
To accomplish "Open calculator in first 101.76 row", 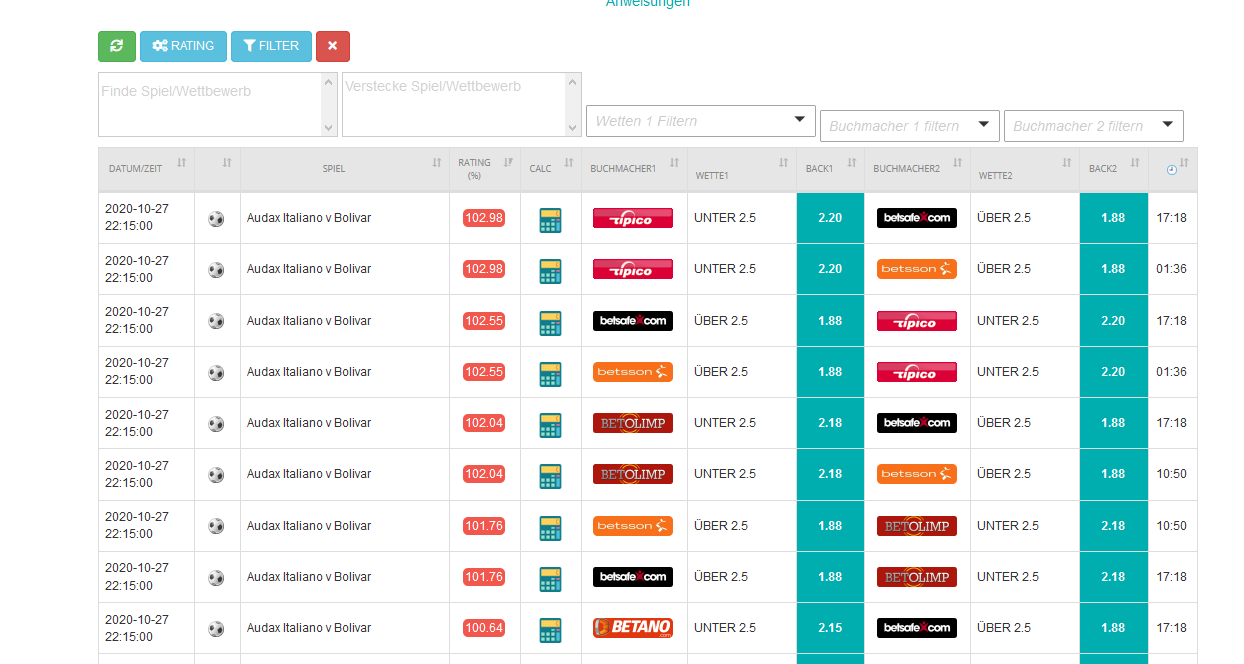I will click(550, 527).
